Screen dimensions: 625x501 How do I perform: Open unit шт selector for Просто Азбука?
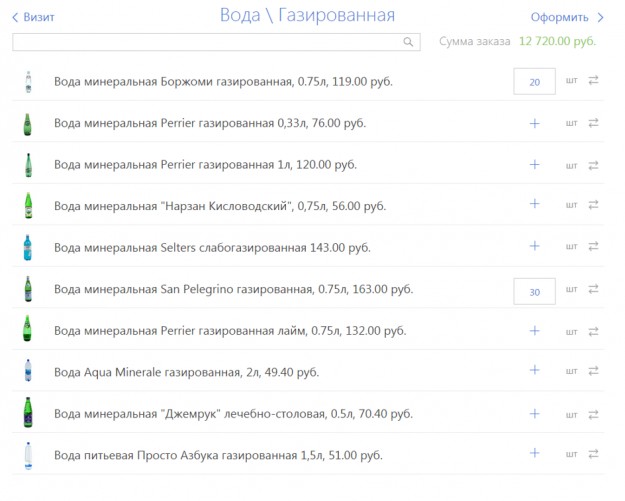571,454
